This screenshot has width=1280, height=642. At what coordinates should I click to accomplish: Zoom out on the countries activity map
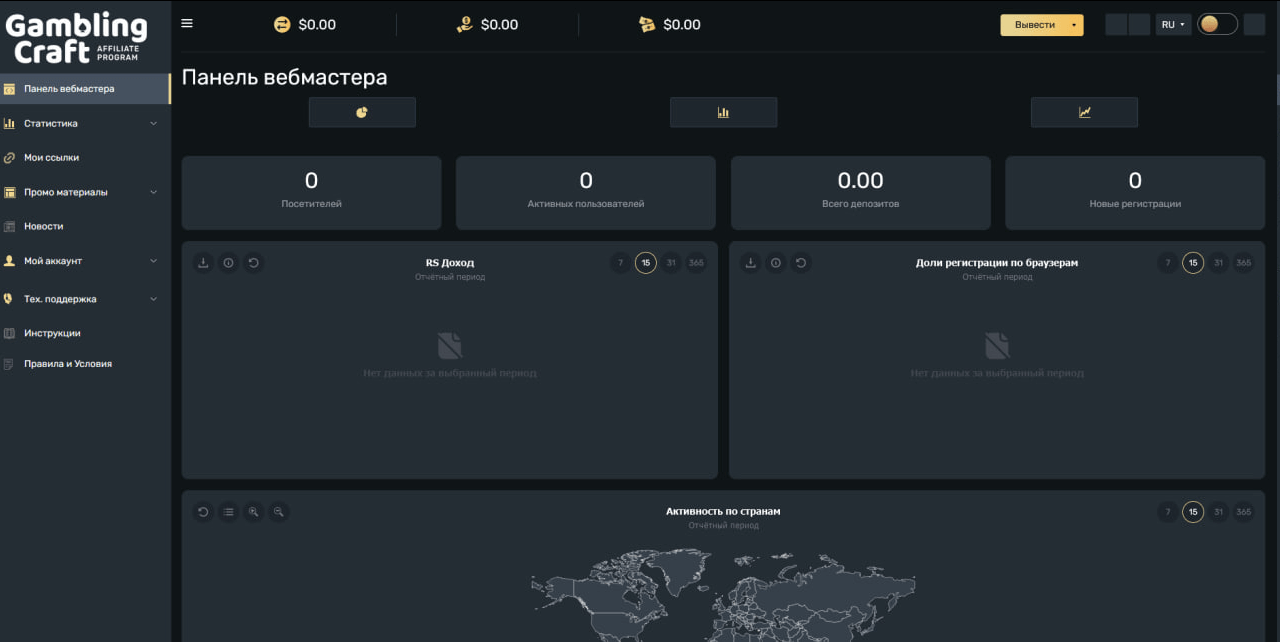coord(279,512)
